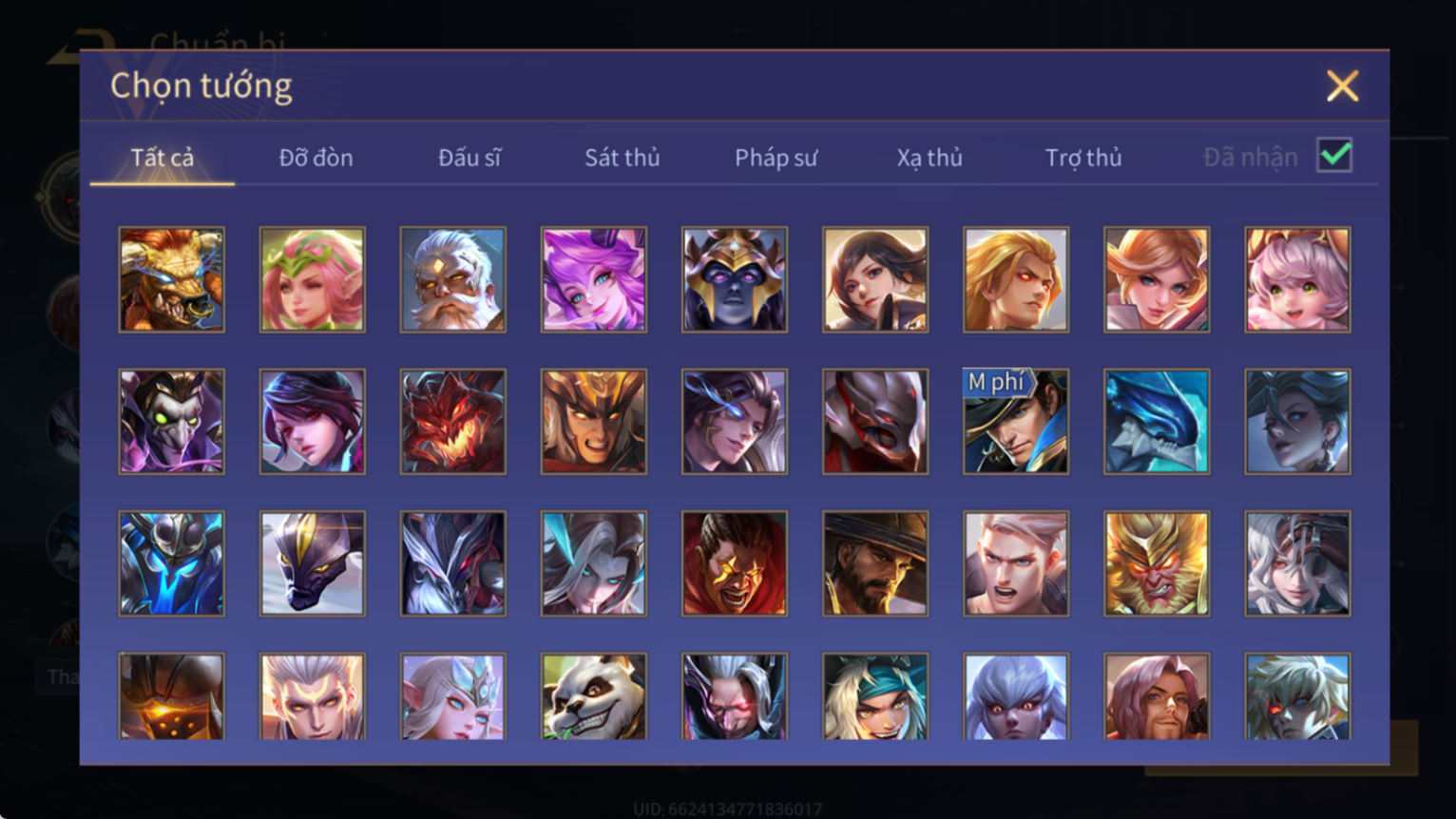
Task: Select the Tất cả tab
Action: [163, 158]
